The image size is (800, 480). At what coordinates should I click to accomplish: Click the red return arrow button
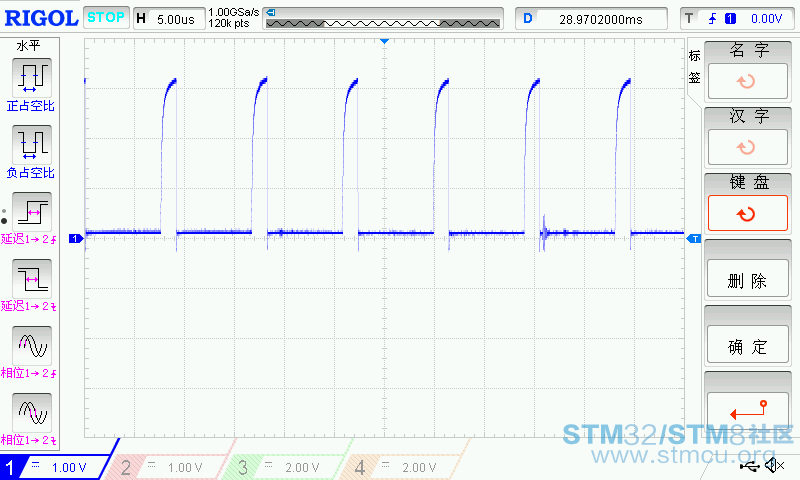747,410
